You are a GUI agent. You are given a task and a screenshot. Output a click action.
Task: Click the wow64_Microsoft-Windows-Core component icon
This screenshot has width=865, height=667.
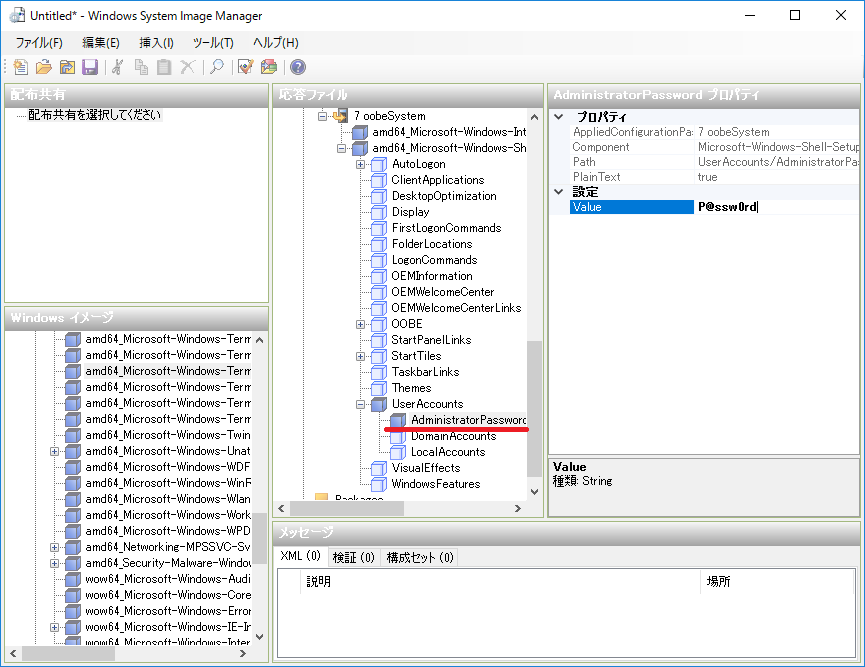pos(73,595)
